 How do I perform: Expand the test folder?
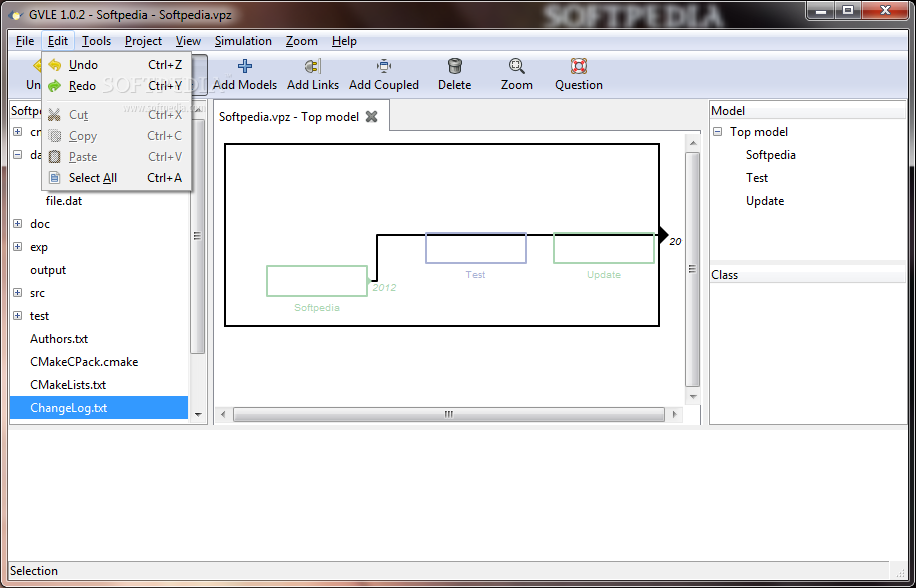pyautogui.click(x=18, y=315)
